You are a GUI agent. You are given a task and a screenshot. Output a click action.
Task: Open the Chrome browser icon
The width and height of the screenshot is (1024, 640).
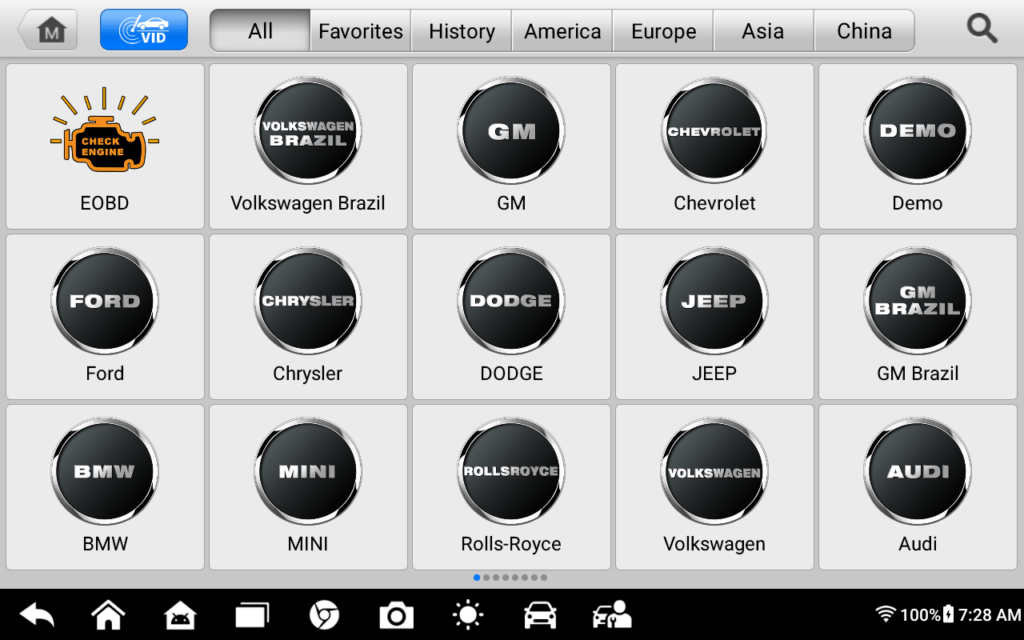tap(324, 615)
